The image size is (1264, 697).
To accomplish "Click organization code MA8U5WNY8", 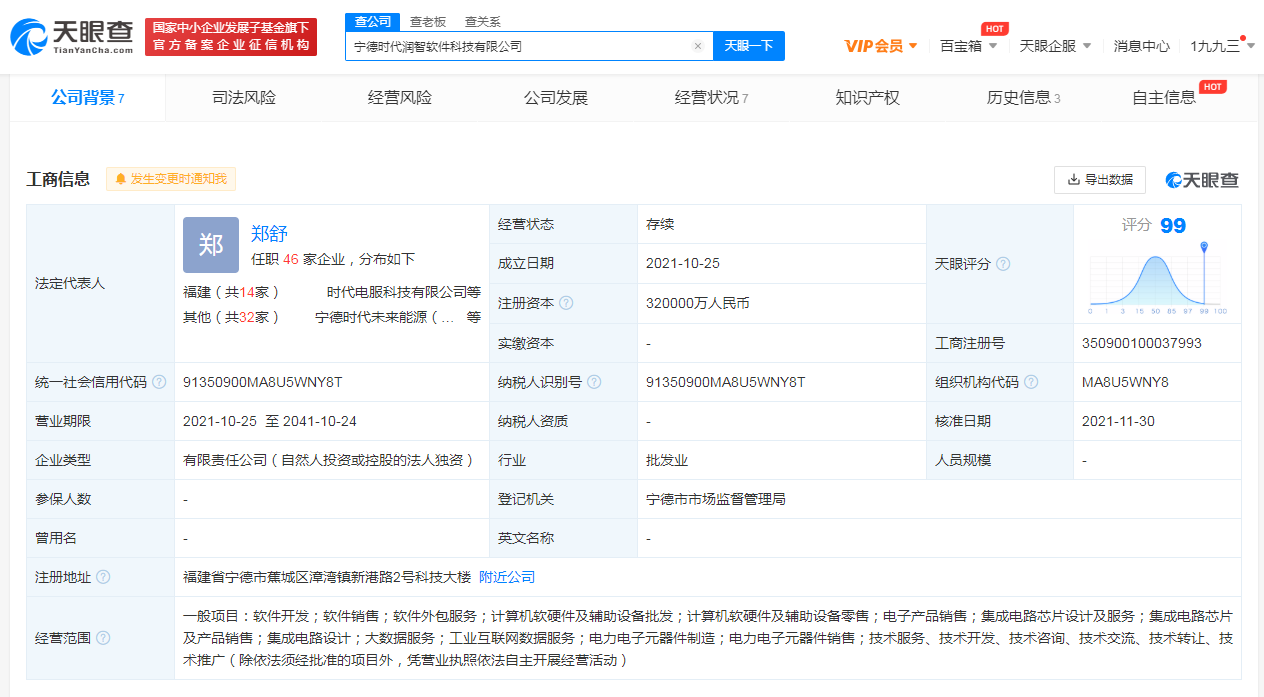I will click(x=1125, y=382).
